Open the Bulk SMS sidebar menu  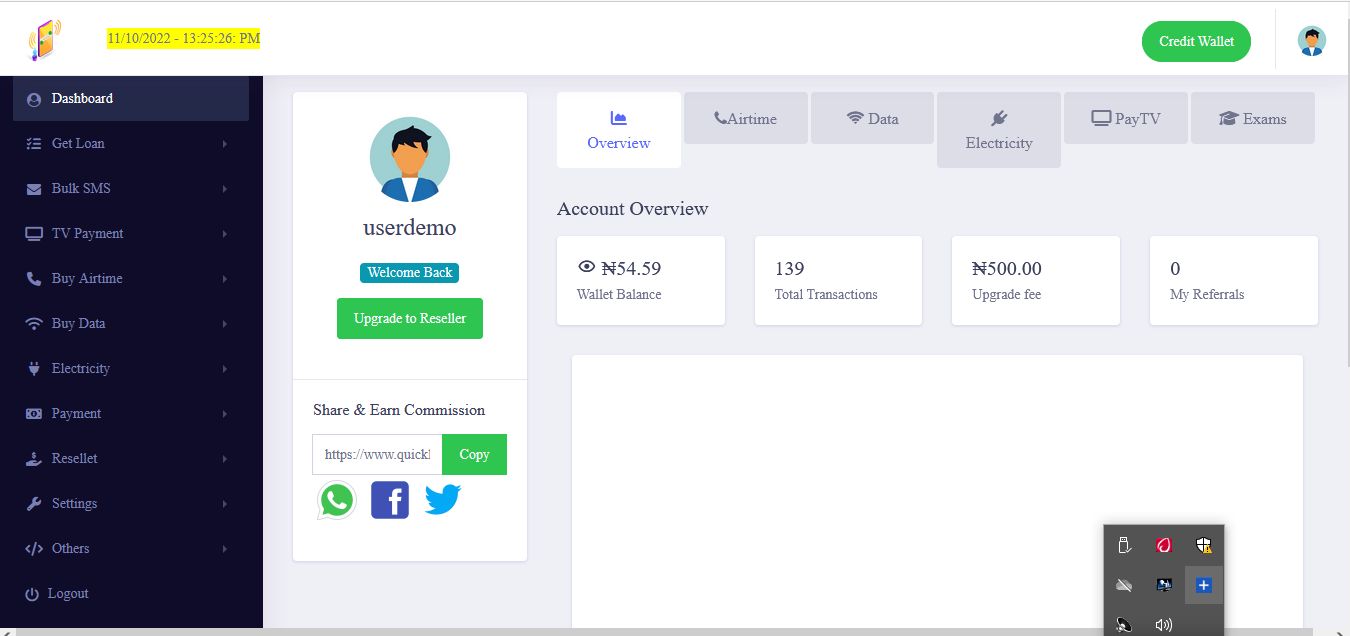tap(131, 188)
